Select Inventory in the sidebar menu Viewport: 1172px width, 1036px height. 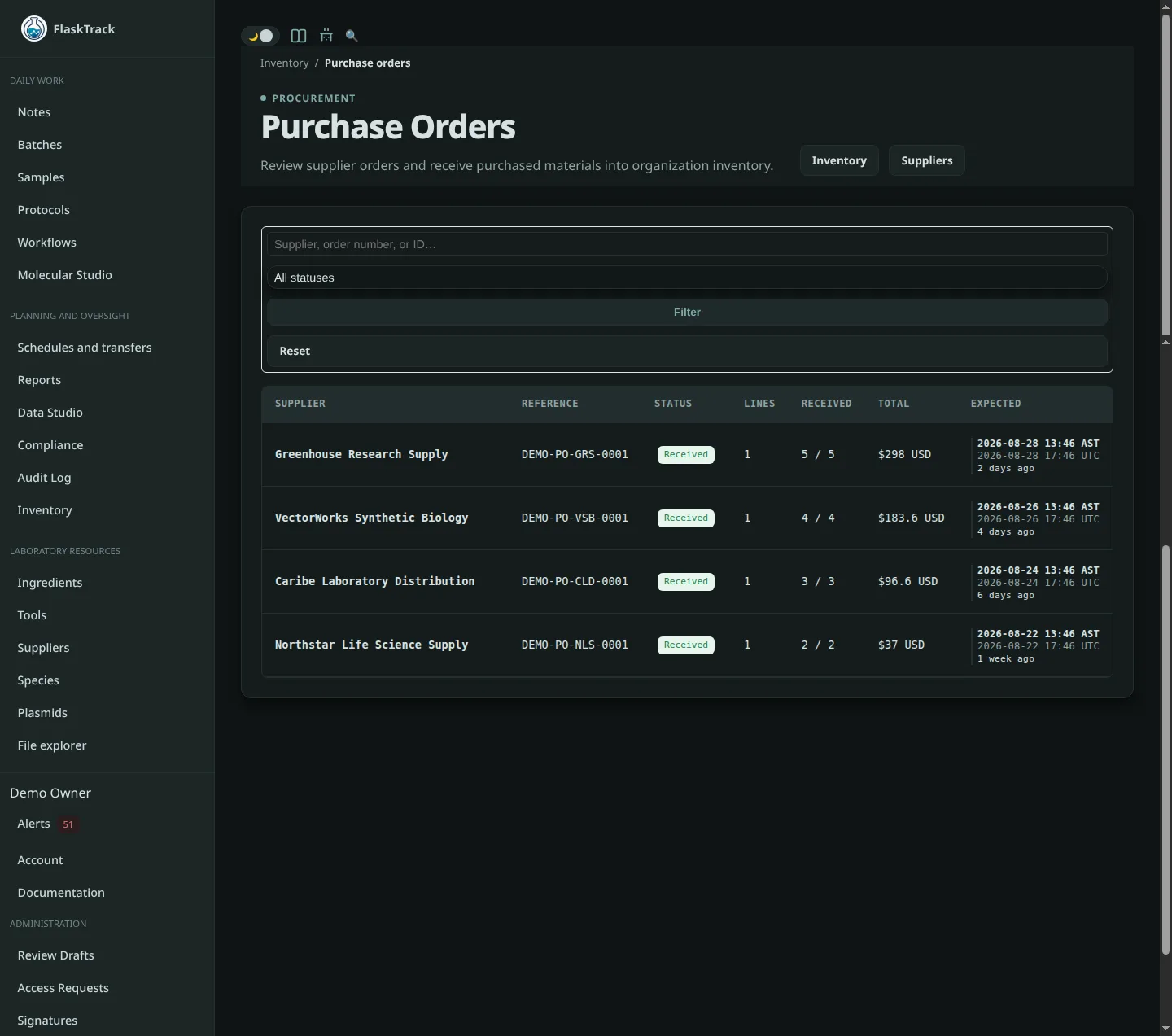pos(45,510)
